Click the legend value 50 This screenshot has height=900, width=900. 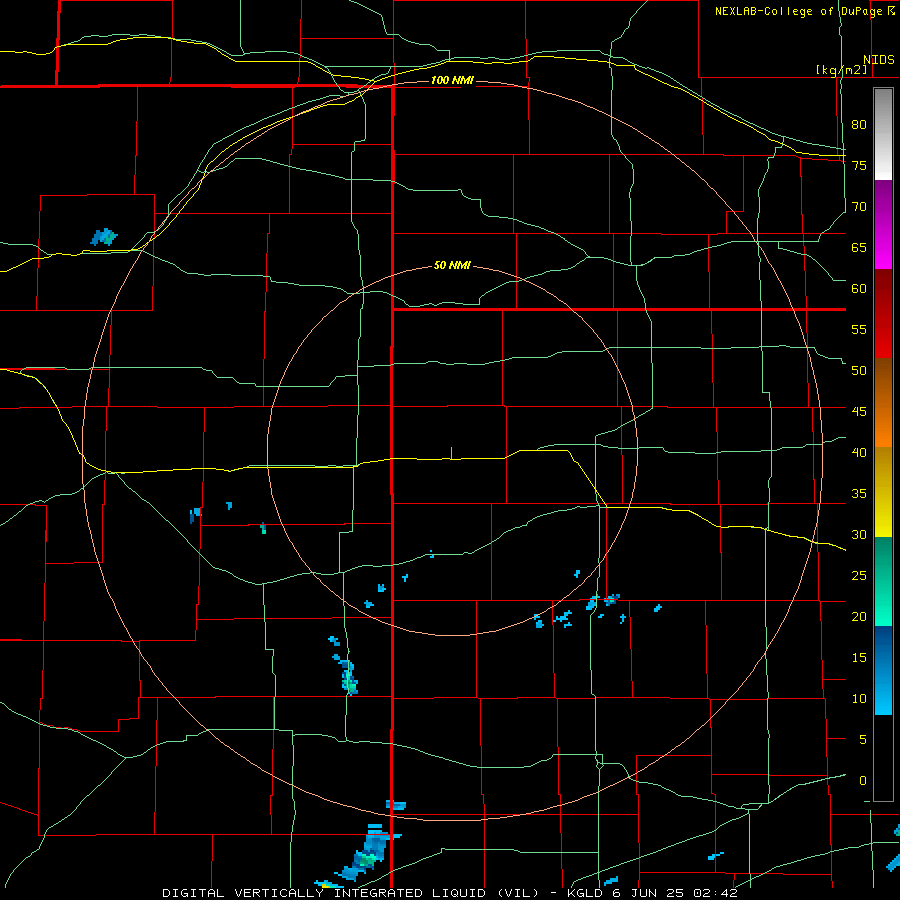pyautogui.click(x=859, y=371)
